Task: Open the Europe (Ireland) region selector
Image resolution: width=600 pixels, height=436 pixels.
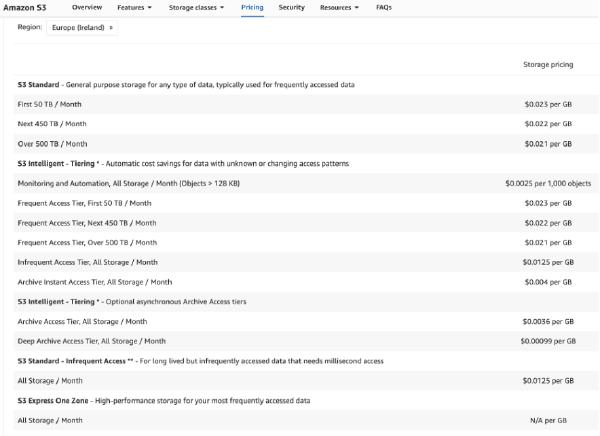Action: click(x=82, y=28)
